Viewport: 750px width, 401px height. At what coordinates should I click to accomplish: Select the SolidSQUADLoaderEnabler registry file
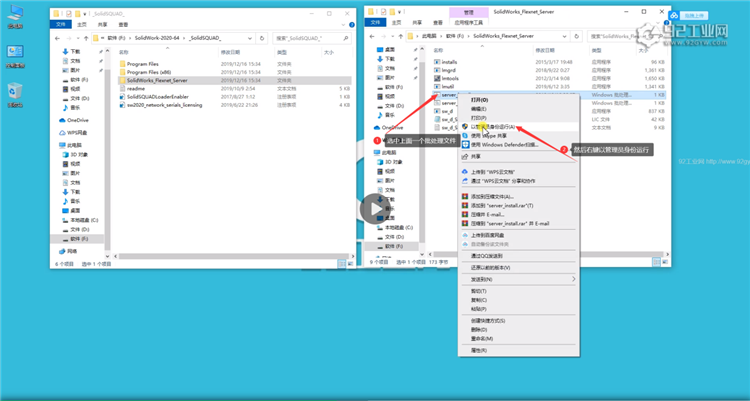pyautogui.click(x=157, y=97)
